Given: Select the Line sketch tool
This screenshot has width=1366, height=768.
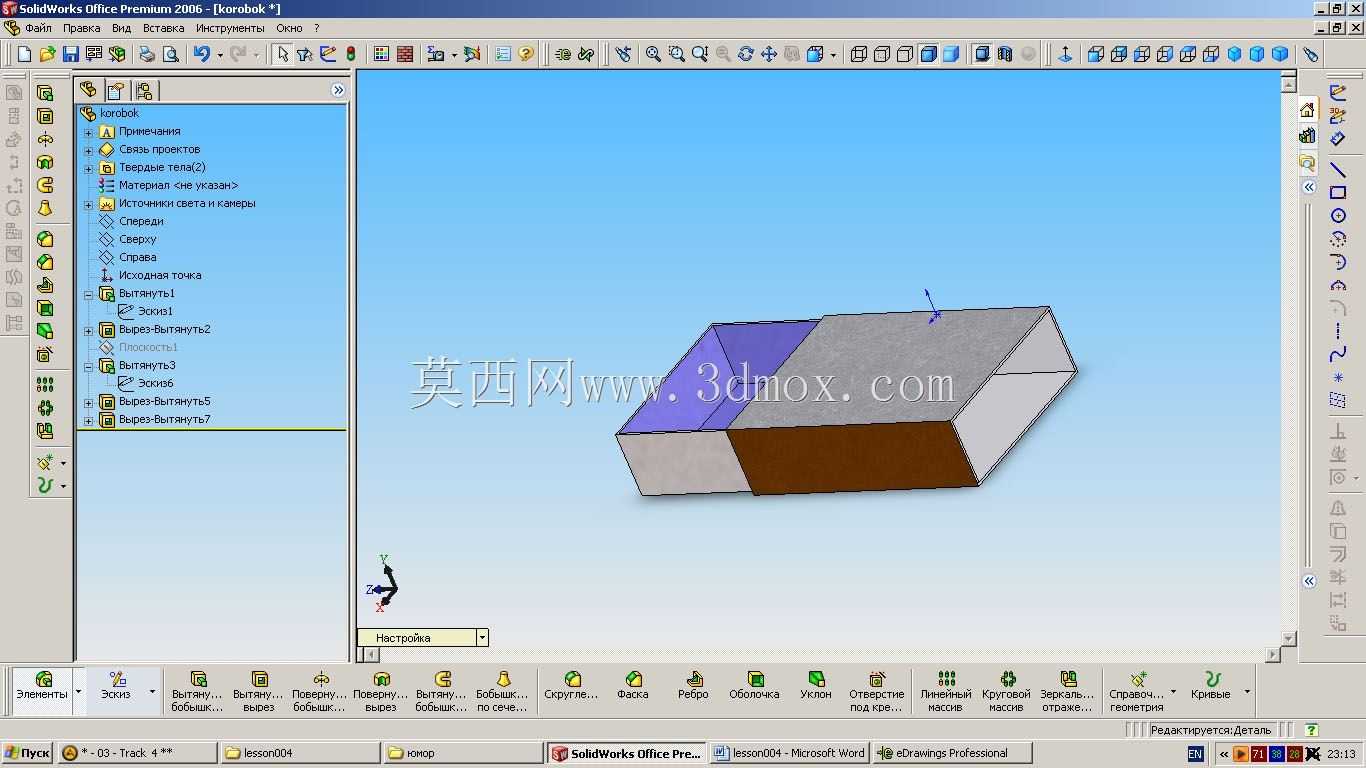Looking at the screenshot, I should [x=1338, y=169].
